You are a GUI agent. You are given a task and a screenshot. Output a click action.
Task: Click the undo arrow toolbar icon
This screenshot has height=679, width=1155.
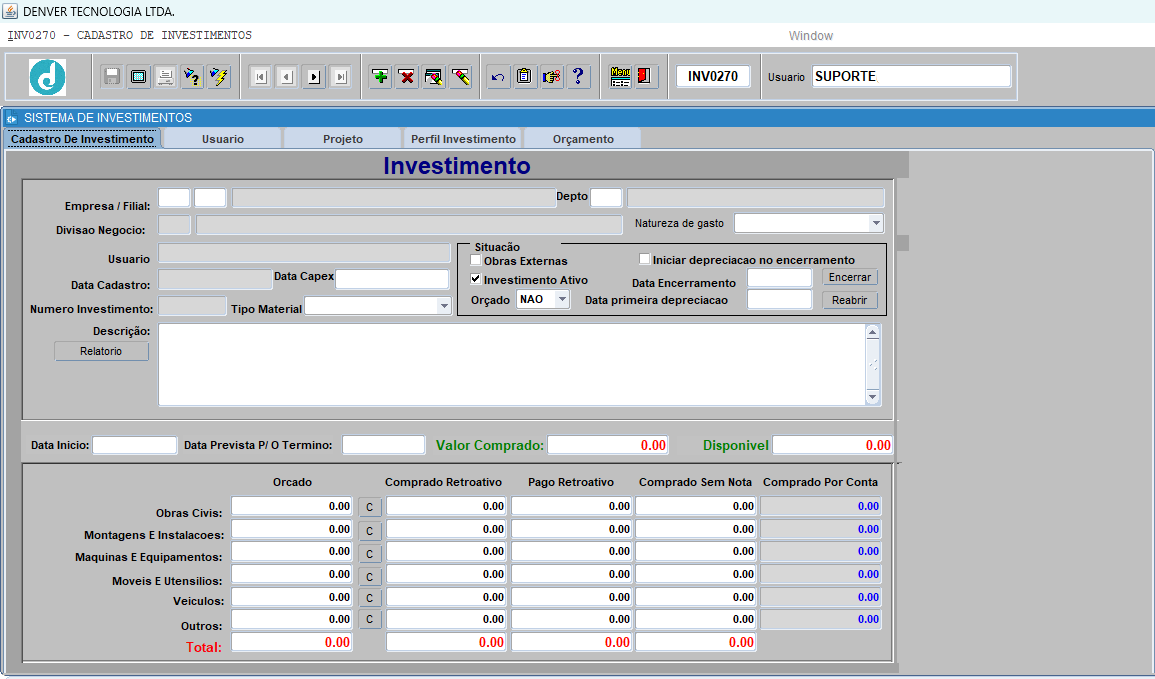click(498, 77)
